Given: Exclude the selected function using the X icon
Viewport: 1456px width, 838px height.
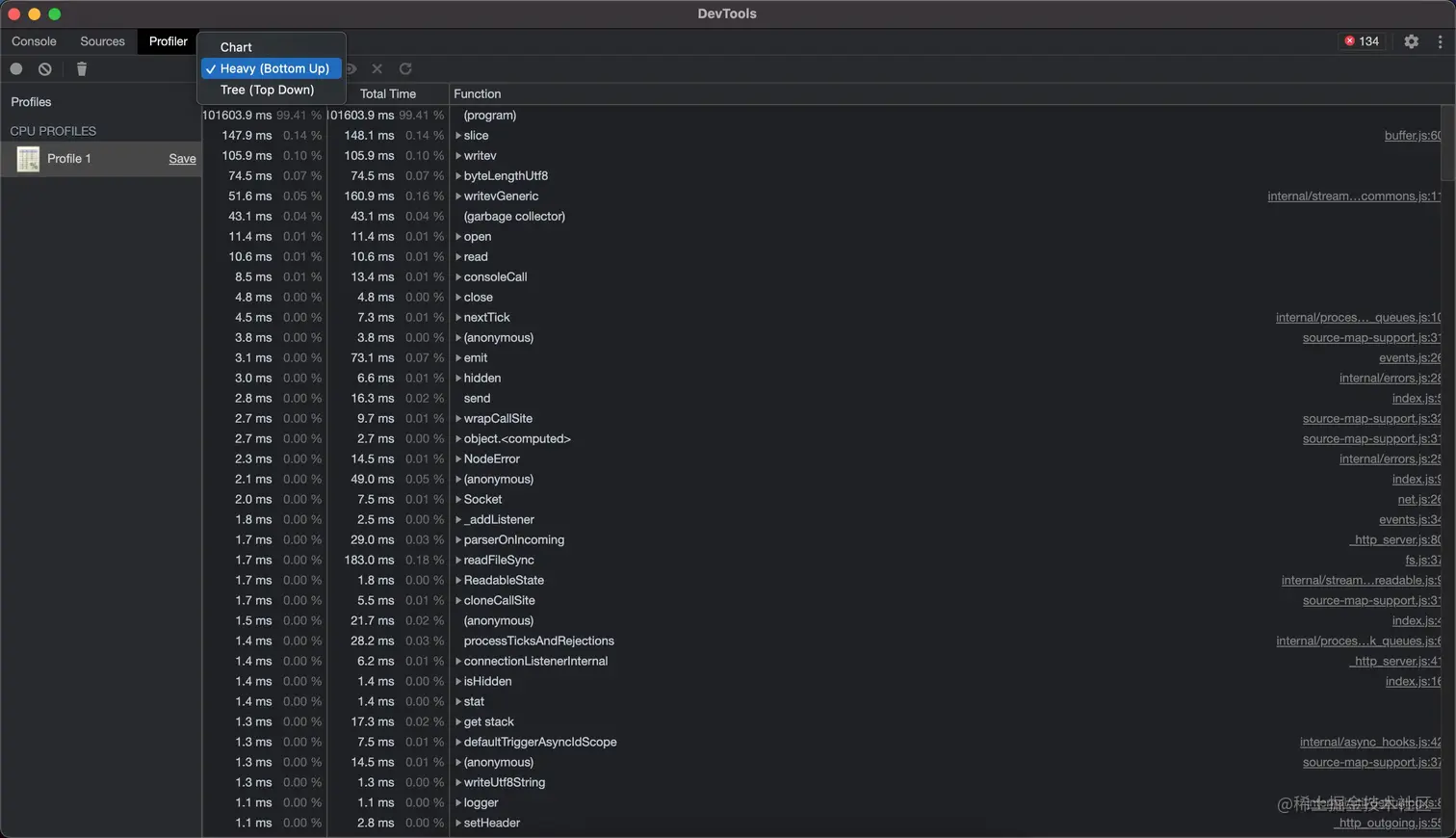Looking at the screenshot, I should (x=377, y=68).
